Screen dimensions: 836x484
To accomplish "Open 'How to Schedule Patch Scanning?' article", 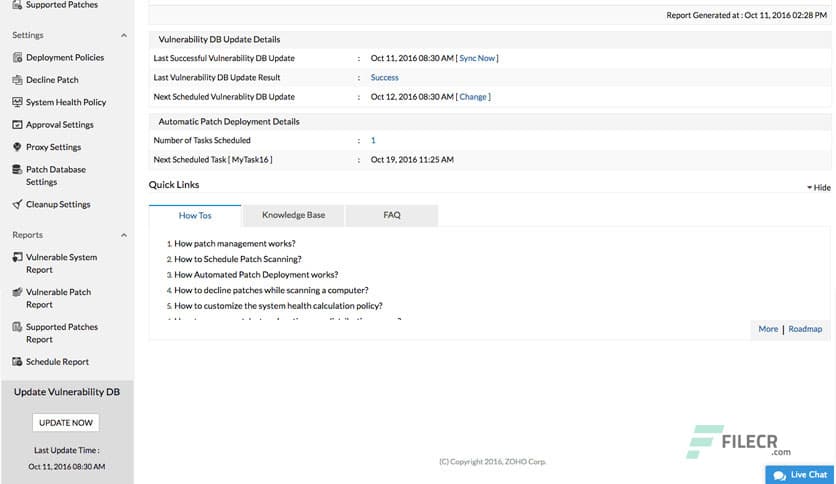I will coord(238,259).
